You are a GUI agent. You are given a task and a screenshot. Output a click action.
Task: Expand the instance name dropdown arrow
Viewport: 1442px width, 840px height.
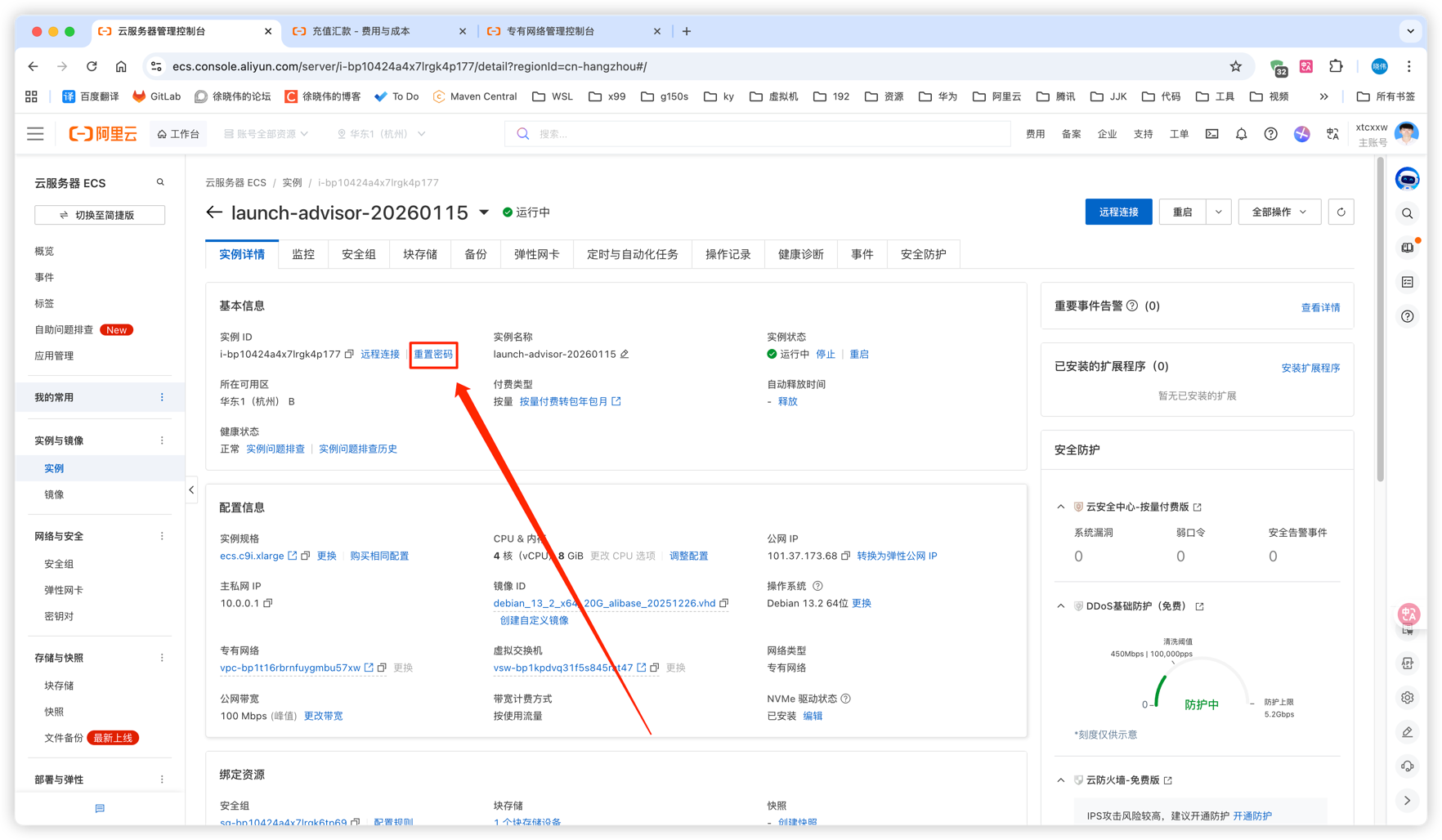(x=484, y=212)
